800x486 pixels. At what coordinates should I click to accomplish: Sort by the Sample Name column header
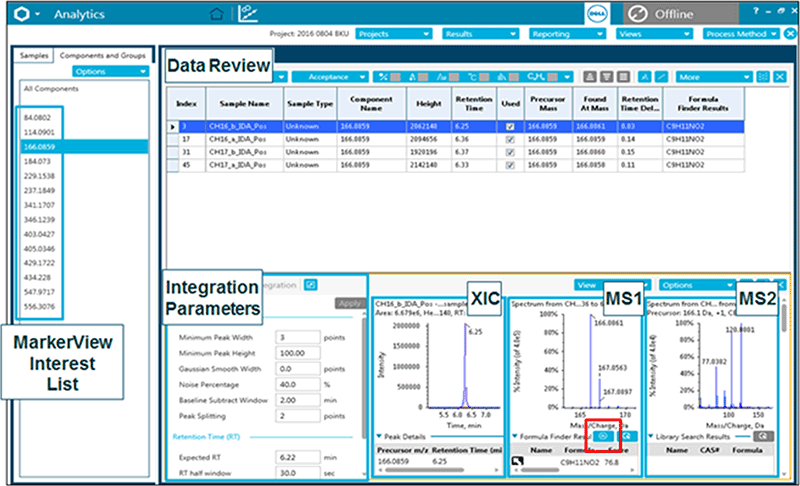tap(244, 104)
